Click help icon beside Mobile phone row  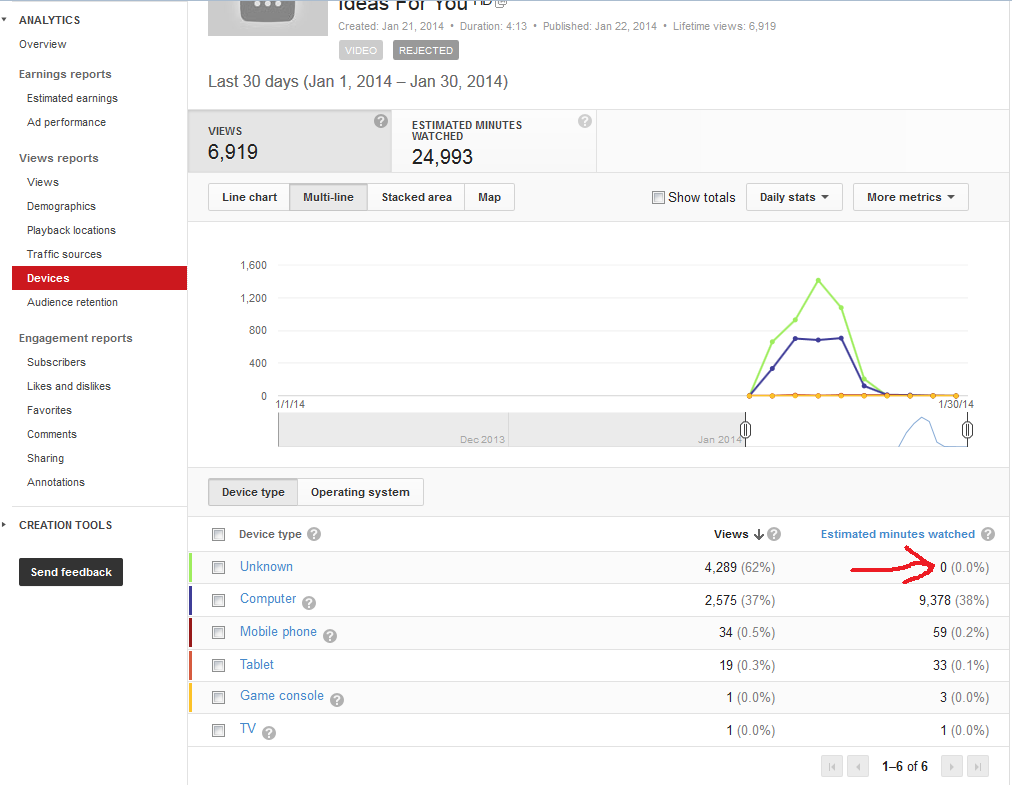(330, 636)
